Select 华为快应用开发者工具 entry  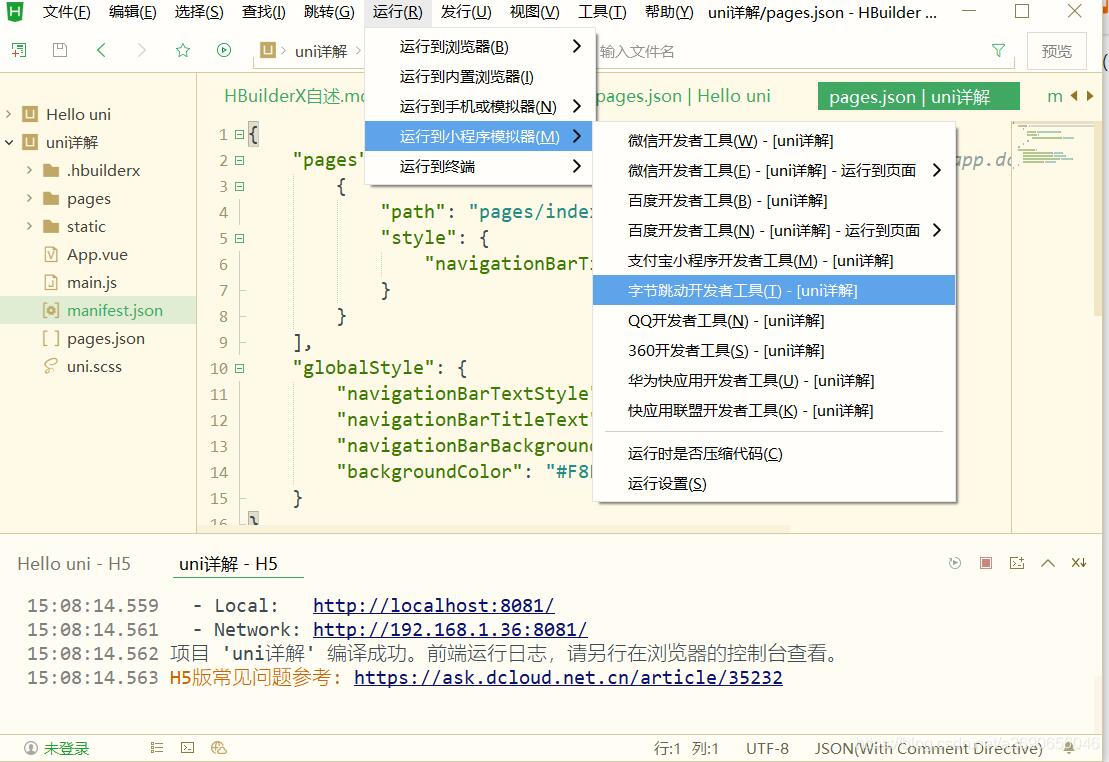tap(774, 381)
